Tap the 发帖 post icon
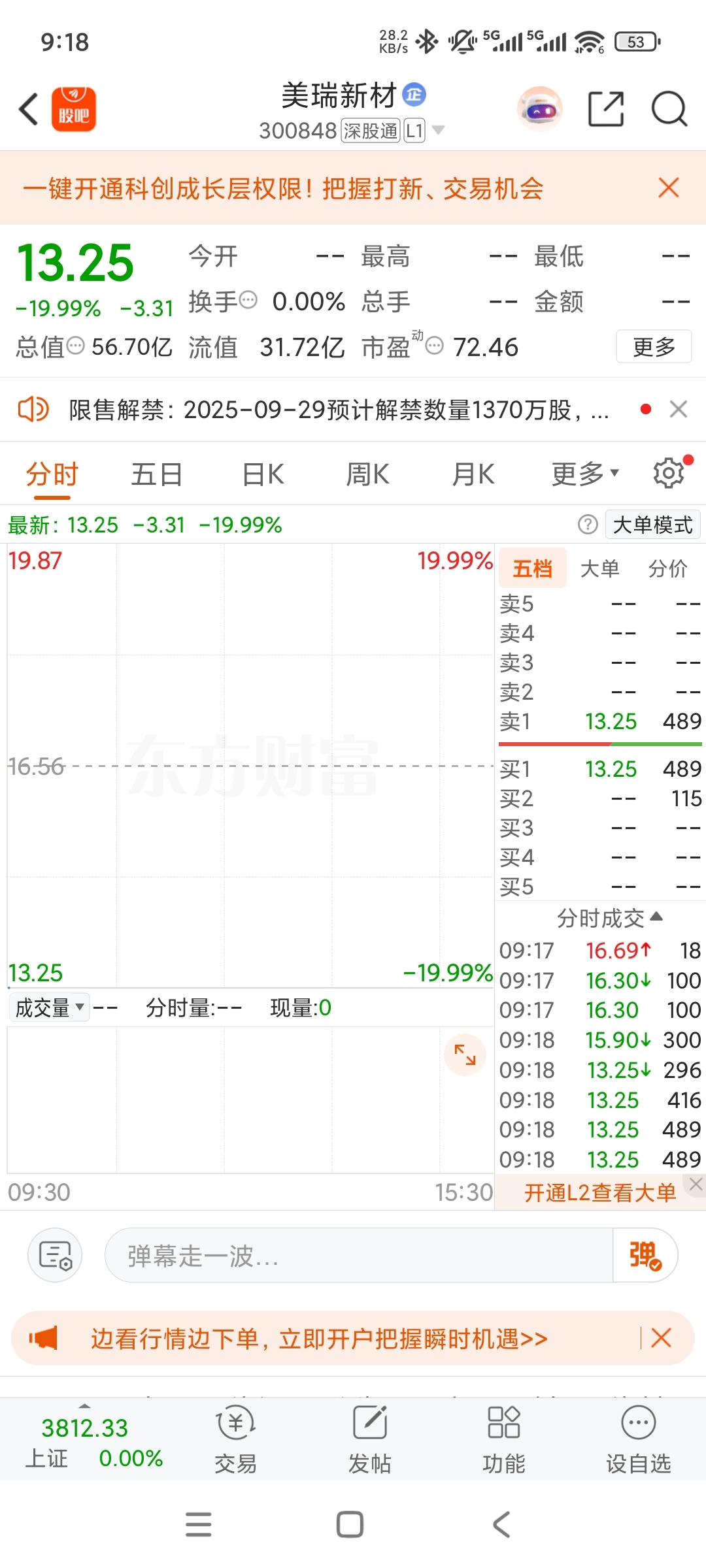This screenshot has width=706, height=1568. [370, 1440]
